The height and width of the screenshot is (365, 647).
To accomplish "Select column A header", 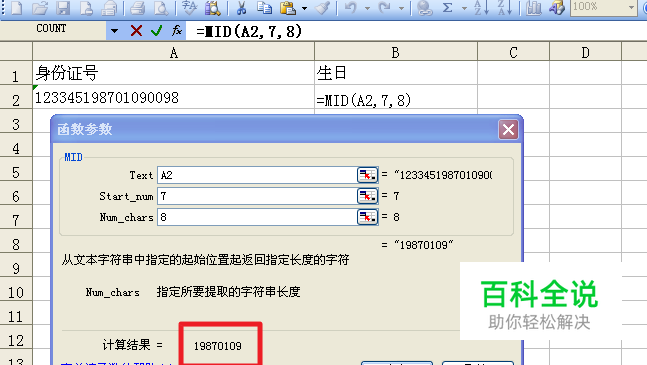I will click(174, 52).
